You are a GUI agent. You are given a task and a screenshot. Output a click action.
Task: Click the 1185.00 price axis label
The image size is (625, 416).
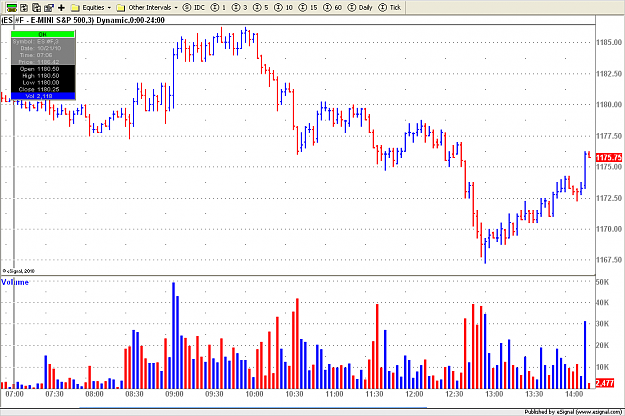click(x=609, y=42)
